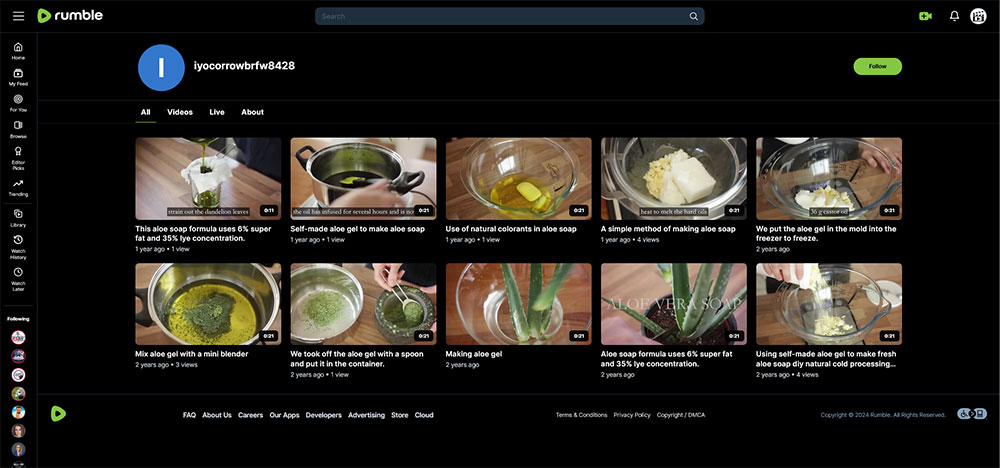Click title 'This aloe soap formula uses 6% super fat'
This screenshot has width=1000, height=468.
(203, 233)
